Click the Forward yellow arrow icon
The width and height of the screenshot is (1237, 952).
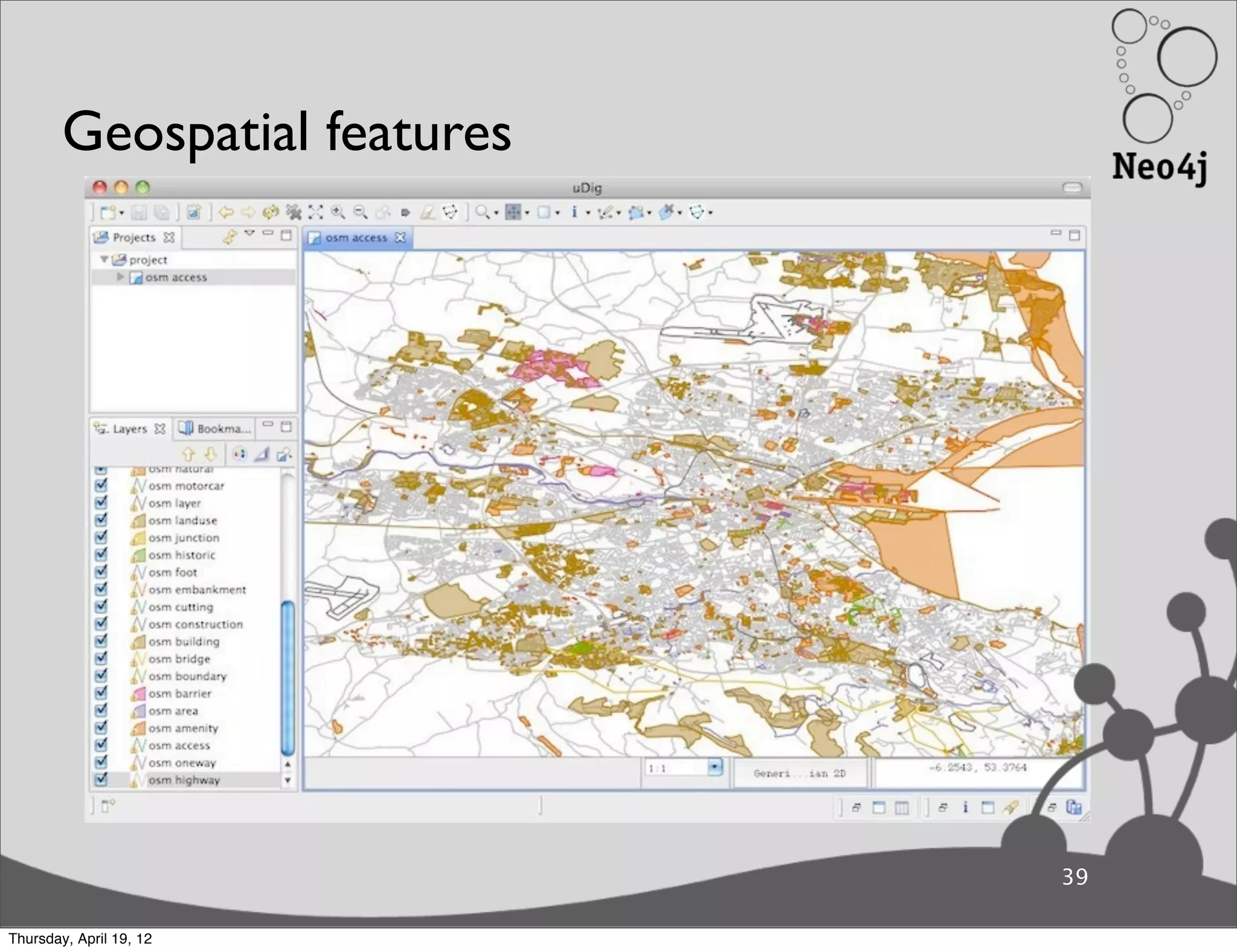(248, 212)
